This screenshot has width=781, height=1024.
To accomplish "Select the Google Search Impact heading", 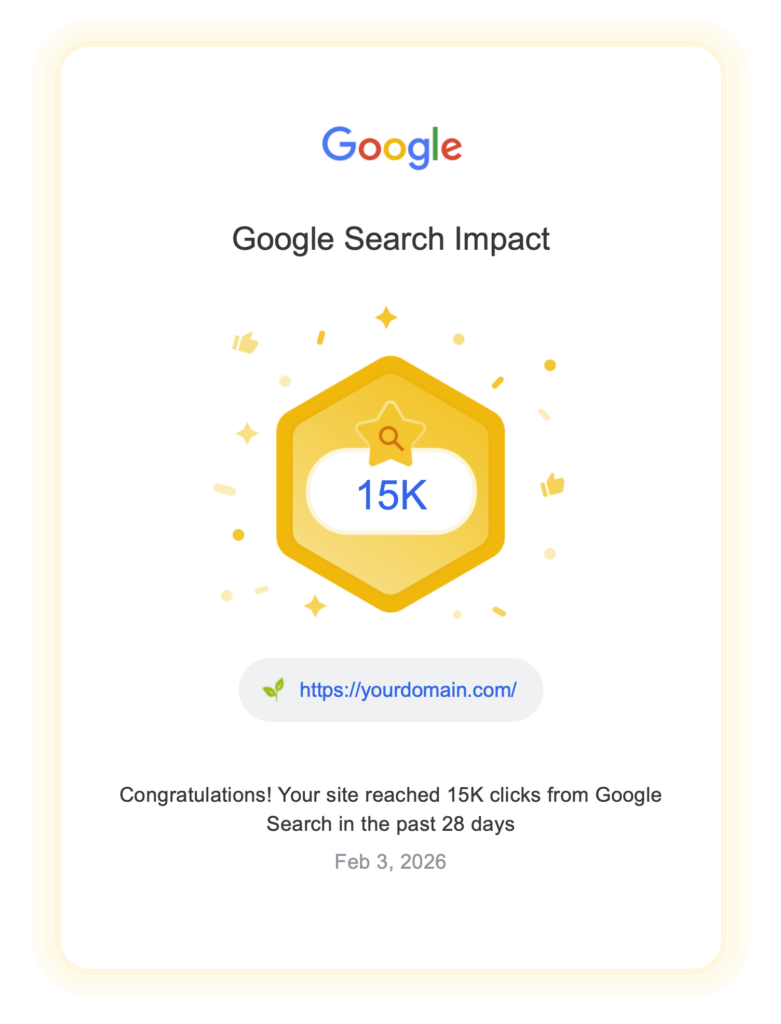I will (391, 240).
